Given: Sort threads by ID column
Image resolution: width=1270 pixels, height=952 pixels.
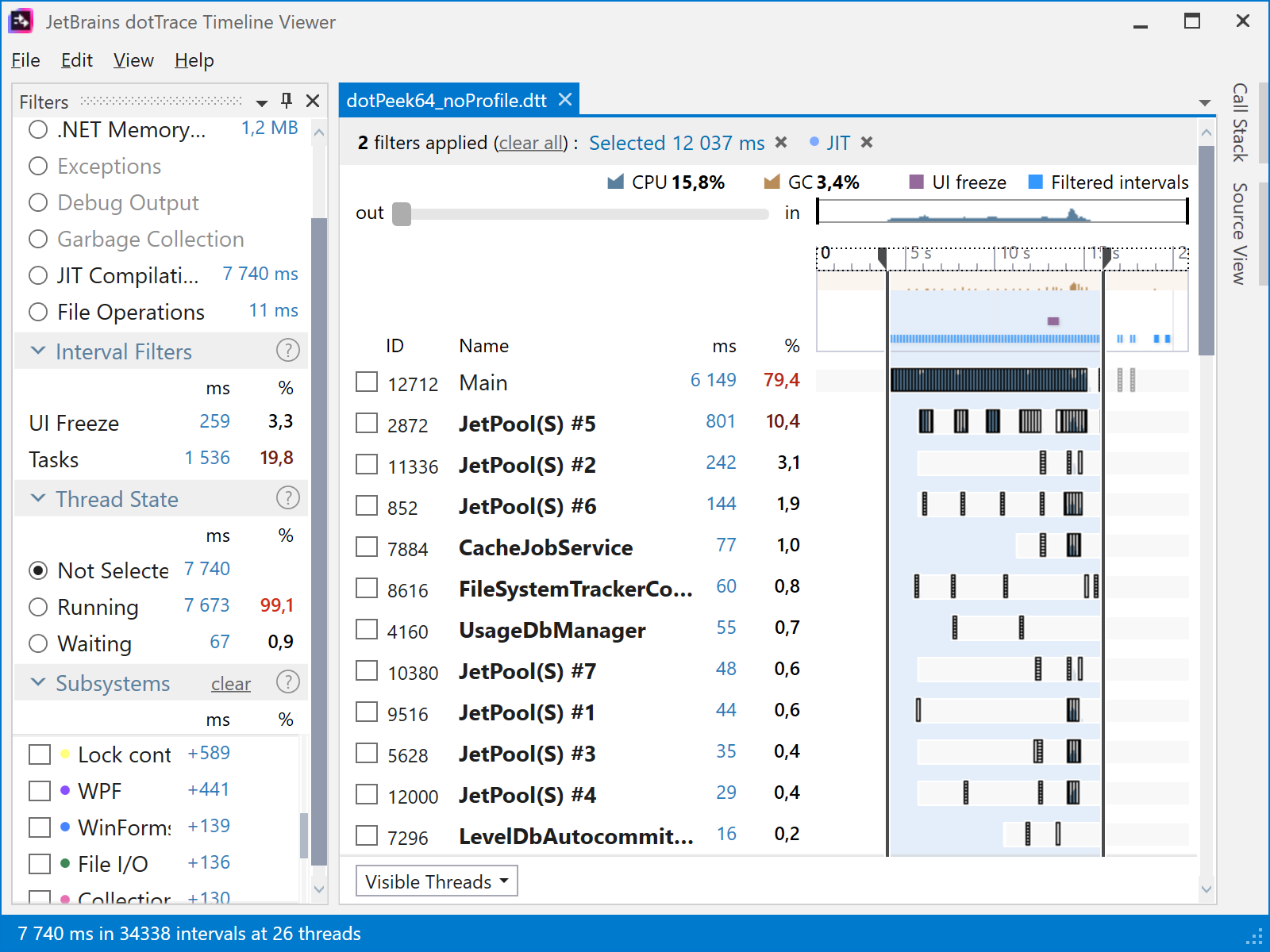Looking at the screenshot, I should click(x=394, y=346).
